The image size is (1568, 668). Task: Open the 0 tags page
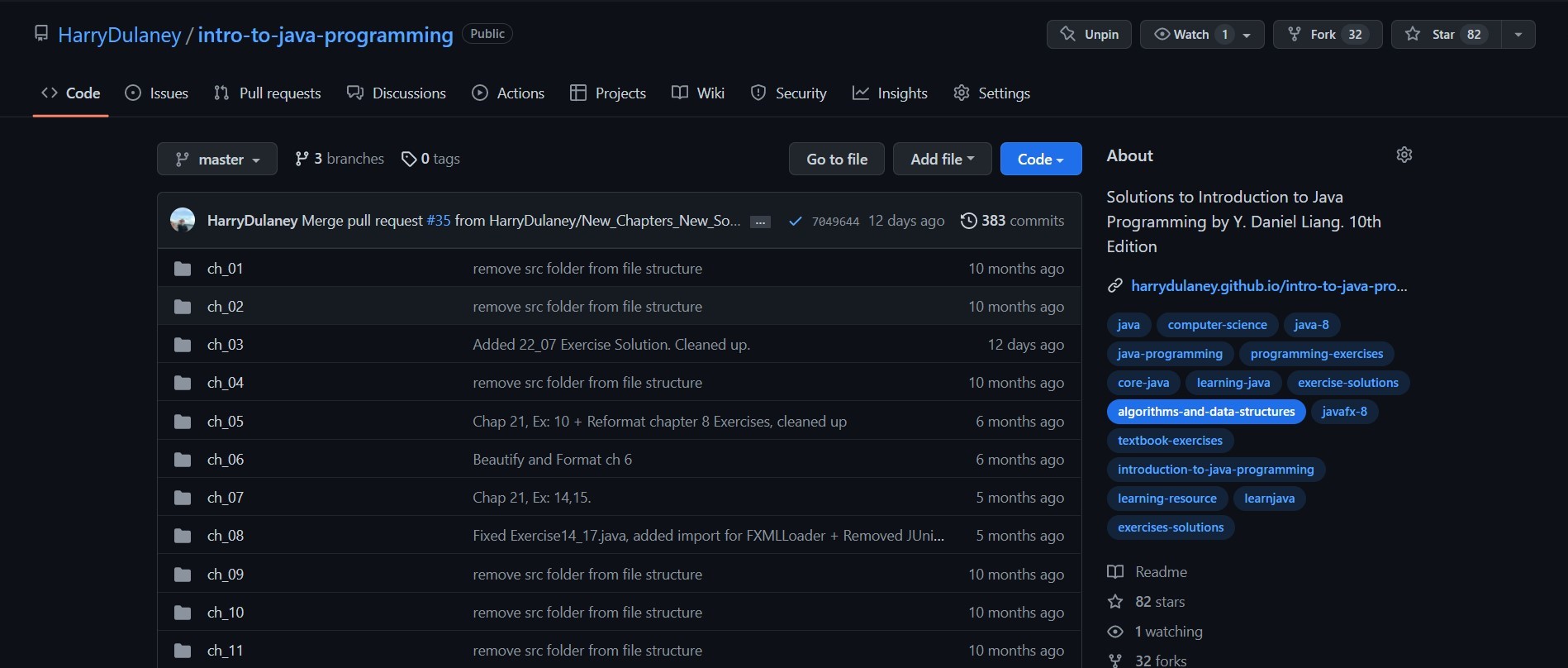(430, 159)
